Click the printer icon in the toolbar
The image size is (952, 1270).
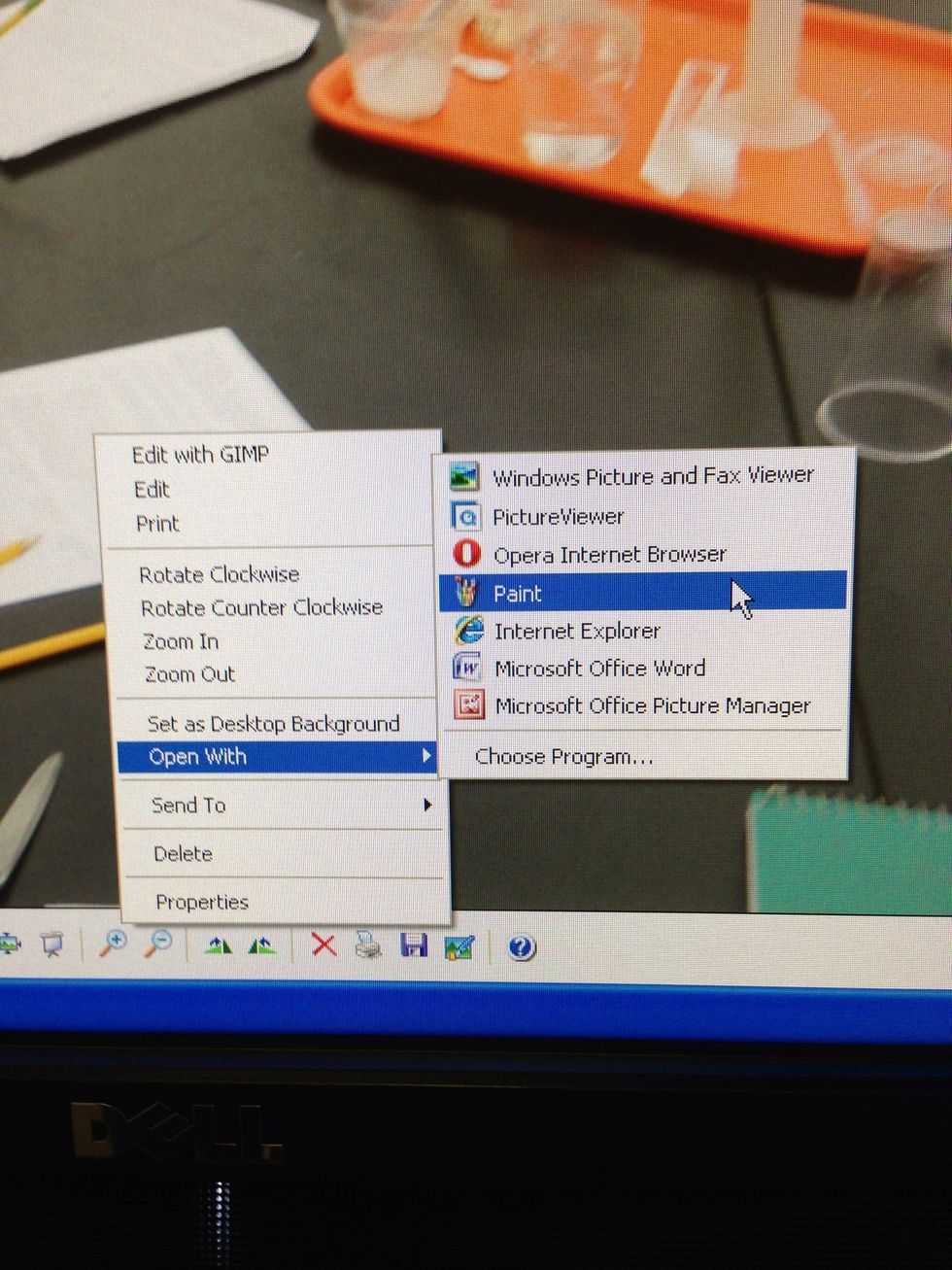click(369, 944)
